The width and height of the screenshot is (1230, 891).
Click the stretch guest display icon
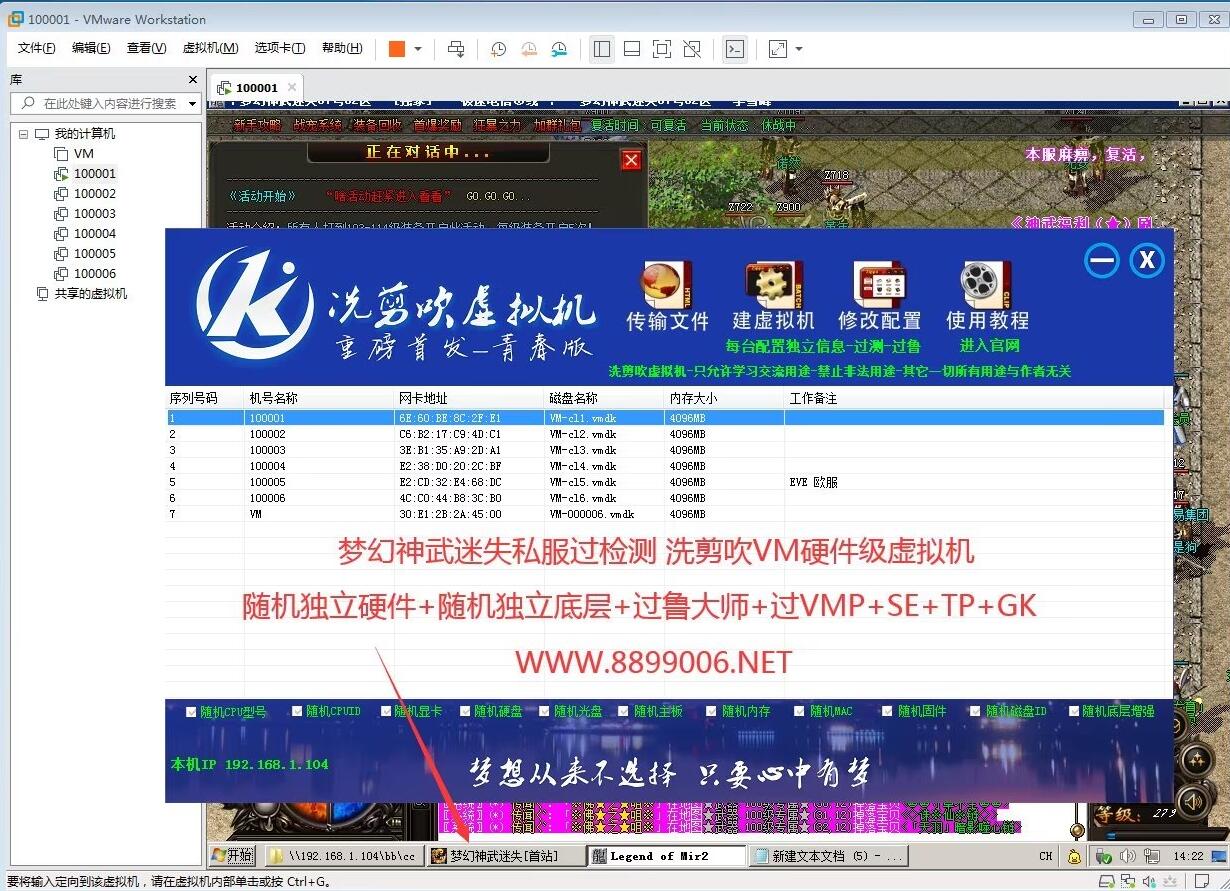778,48
